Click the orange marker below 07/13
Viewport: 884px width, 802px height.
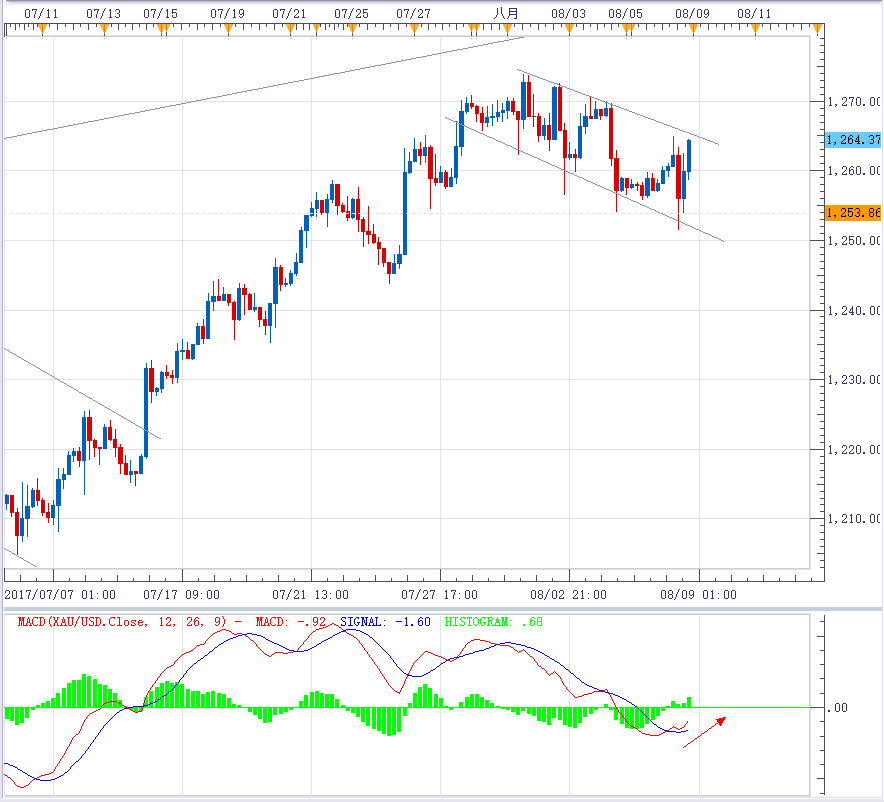pyautogui.click(x=105, y=28)
